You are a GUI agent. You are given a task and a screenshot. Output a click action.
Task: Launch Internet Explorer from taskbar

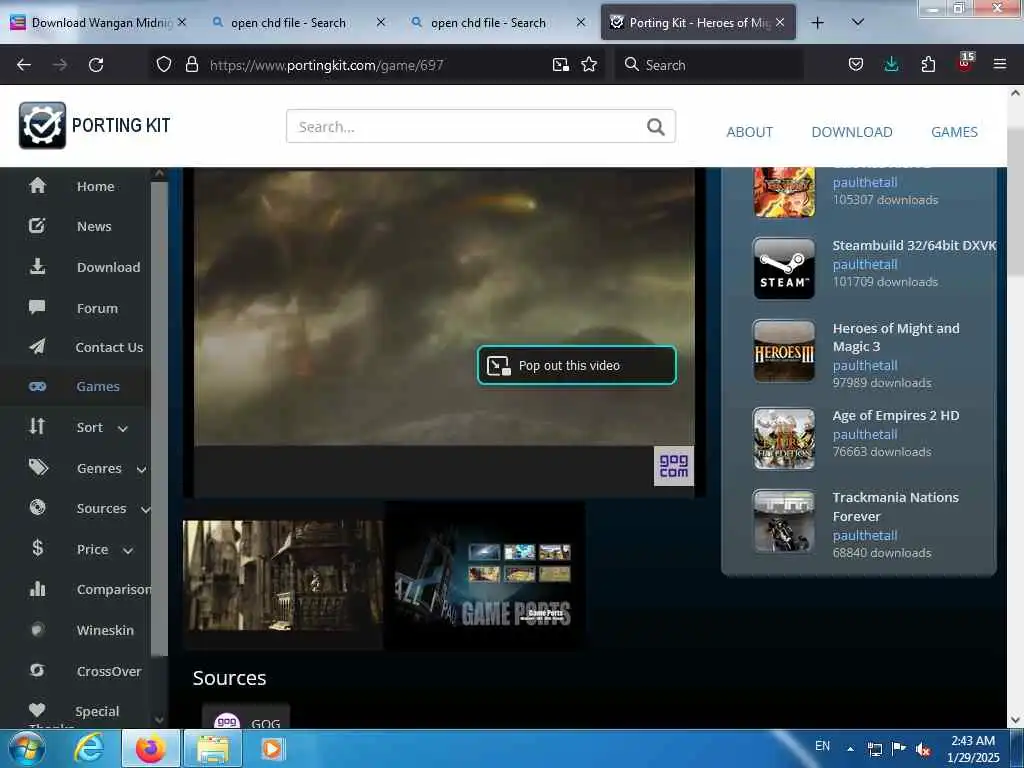89,748
